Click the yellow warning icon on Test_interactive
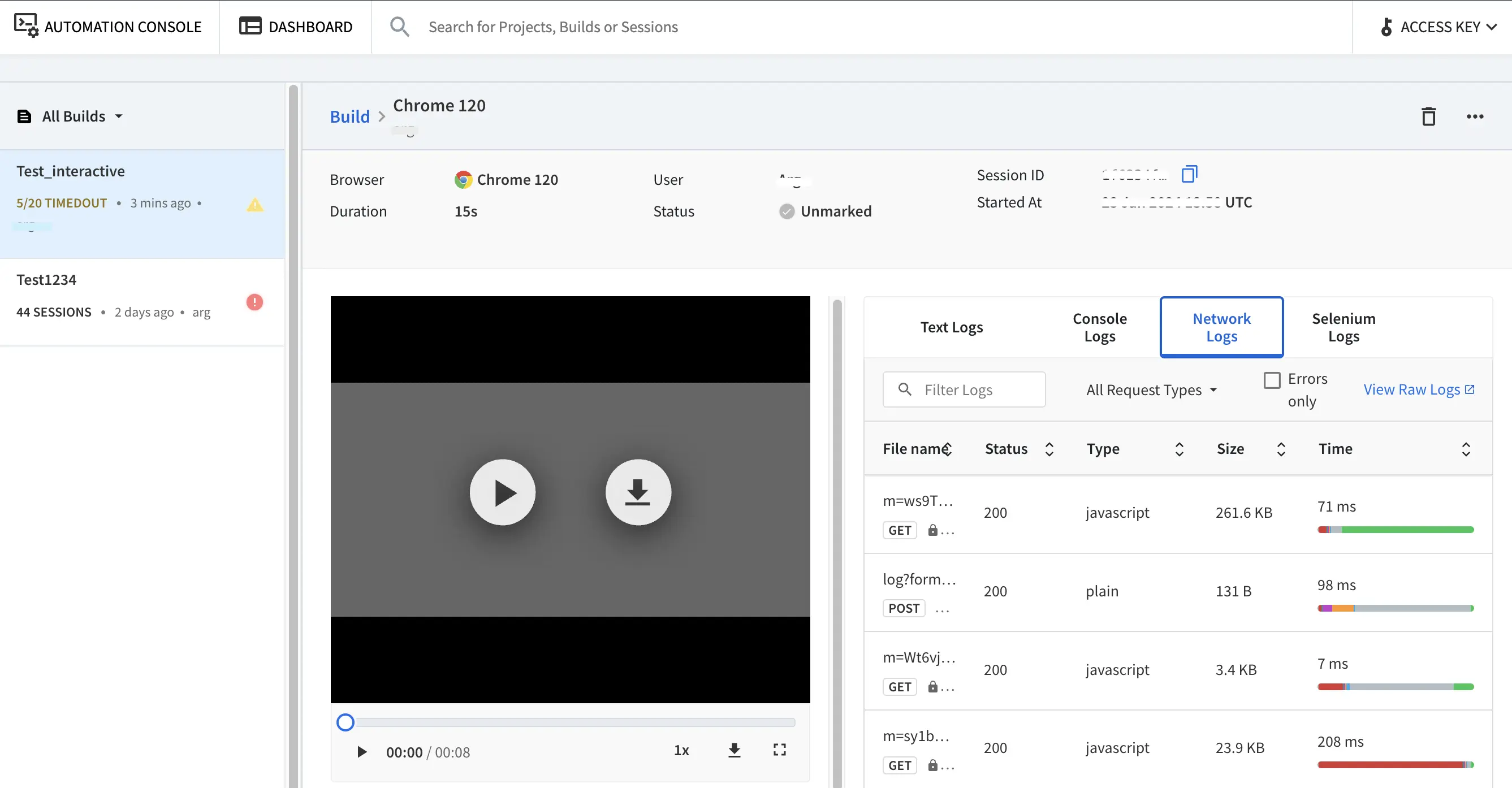This screenshot has width=1512, height=788. tap(255, 204)
